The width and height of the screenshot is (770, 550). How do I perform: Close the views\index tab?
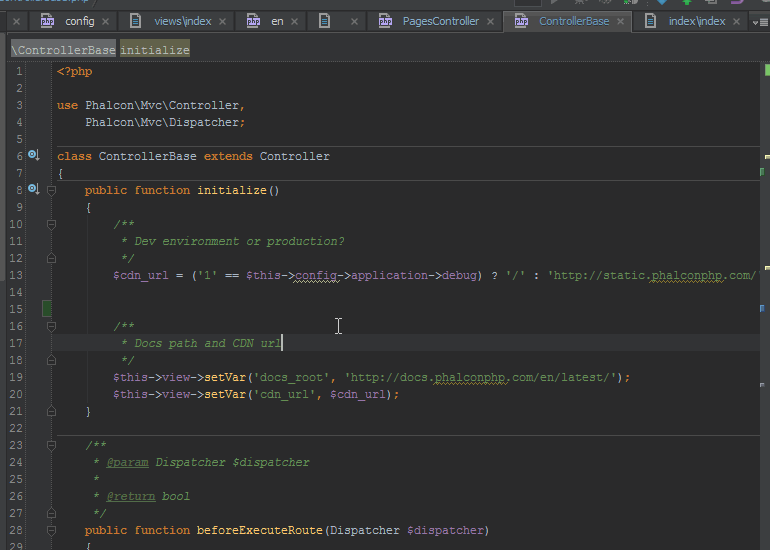click(x=222, y=22)
